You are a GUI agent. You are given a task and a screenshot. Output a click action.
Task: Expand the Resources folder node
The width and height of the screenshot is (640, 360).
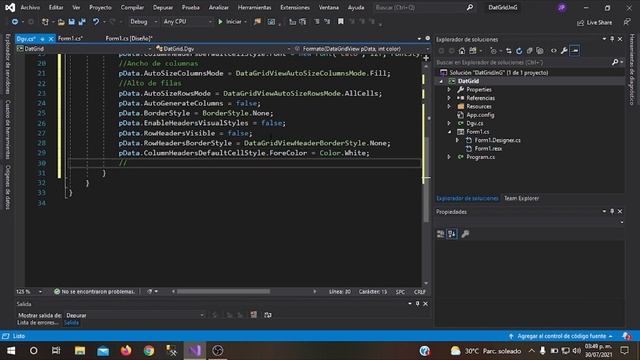[x=449, y=106]
